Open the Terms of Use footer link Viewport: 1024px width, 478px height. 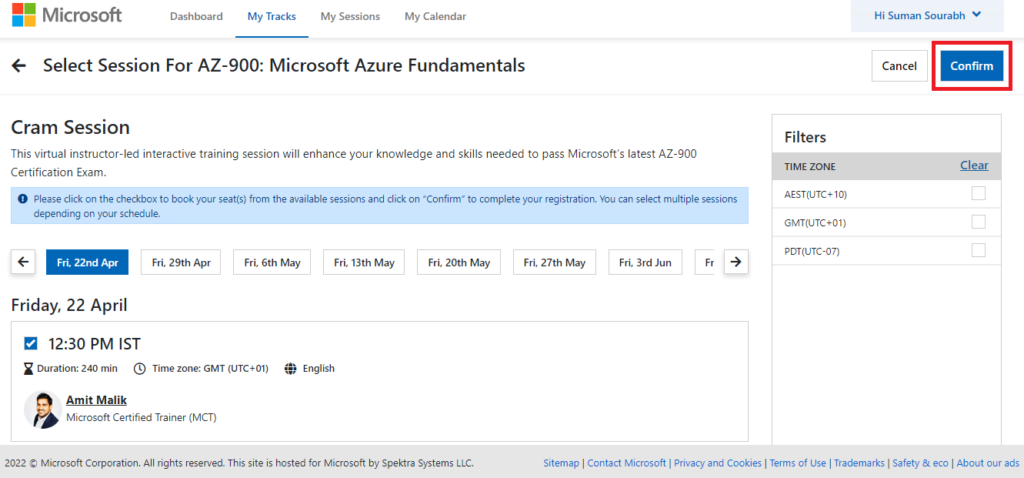point(797,463)
